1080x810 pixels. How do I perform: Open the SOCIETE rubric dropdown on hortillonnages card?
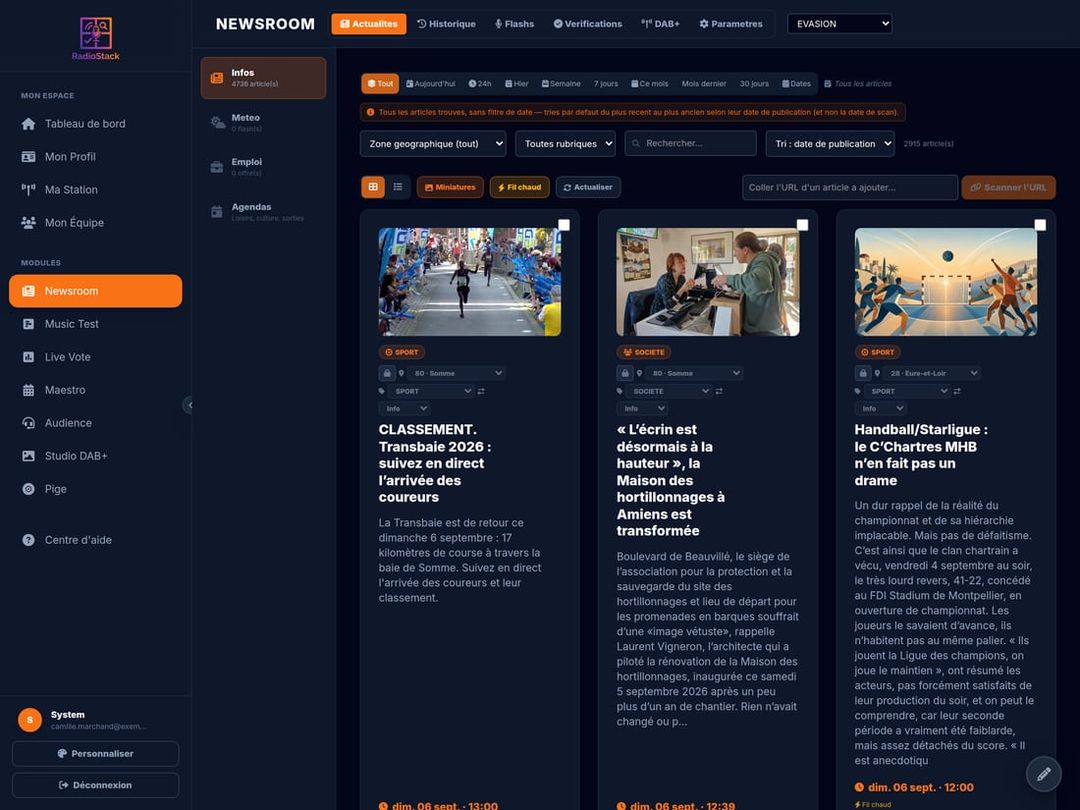[669, 391]
